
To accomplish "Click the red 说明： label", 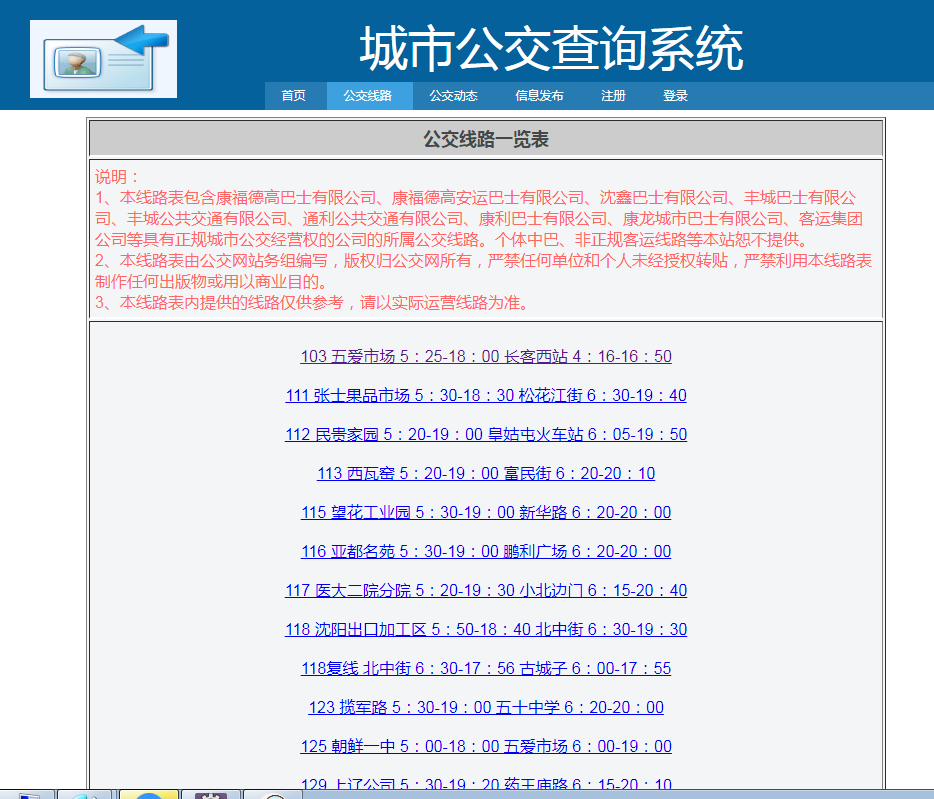I will pos(117,177).
